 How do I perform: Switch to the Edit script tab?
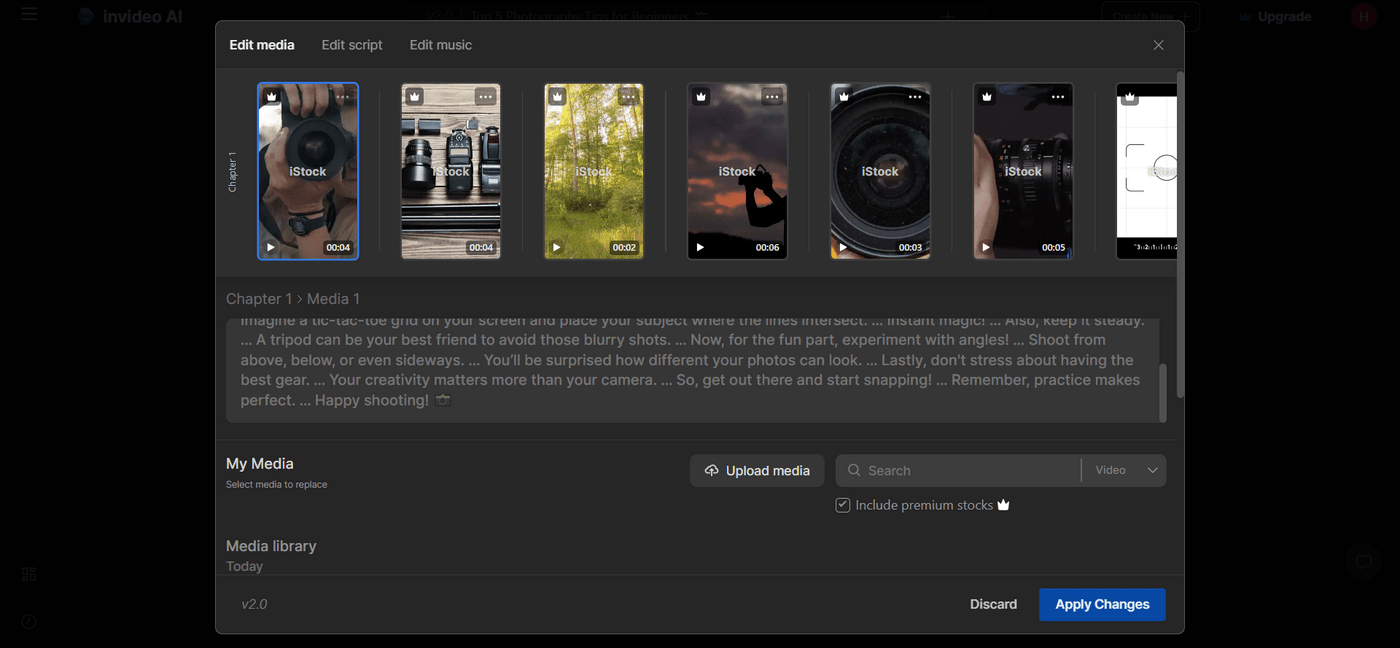(x=351, y=44)
